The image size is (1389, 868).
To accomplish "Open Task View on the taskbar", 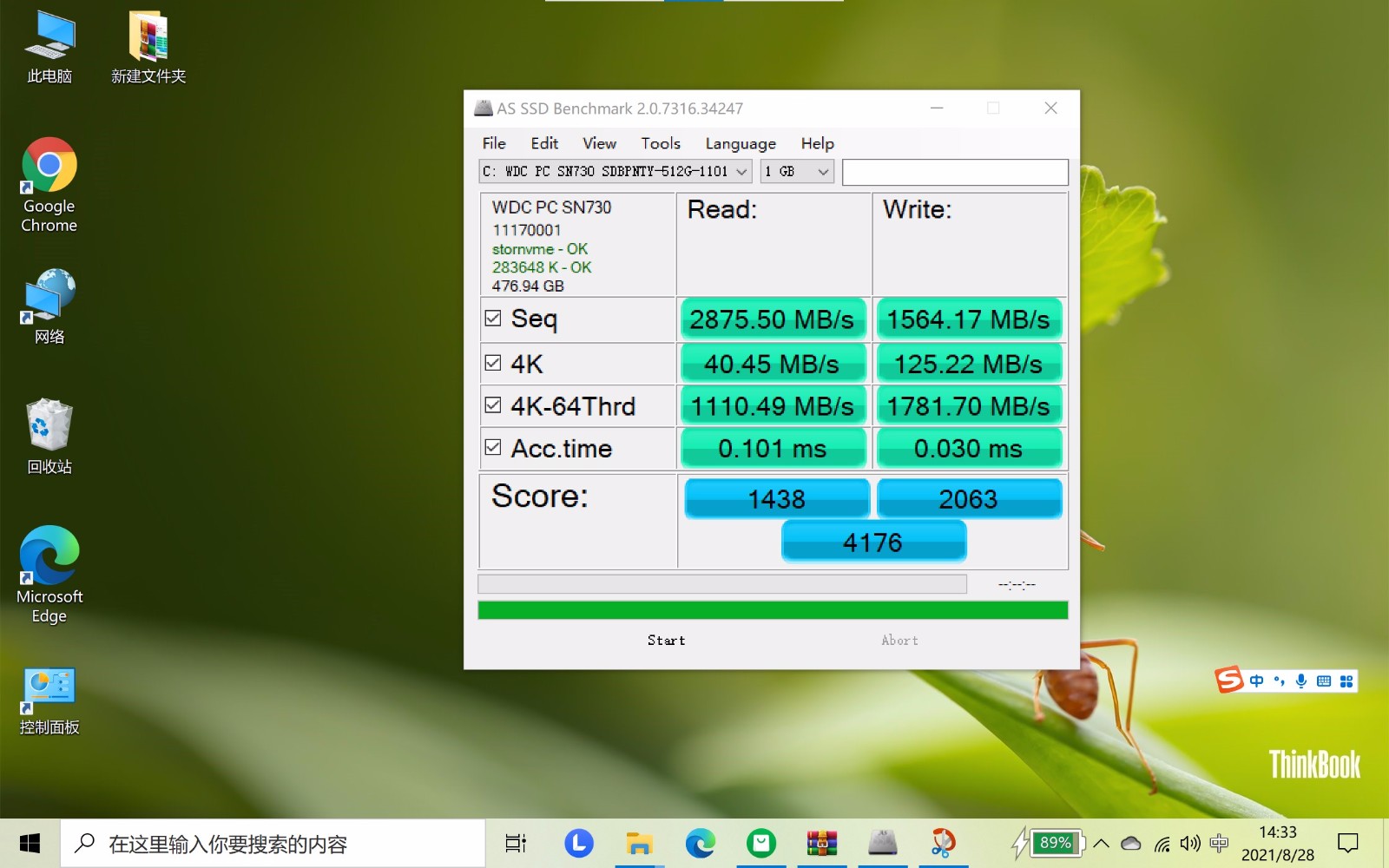I will pyautogui.click(x=516, y=843).
